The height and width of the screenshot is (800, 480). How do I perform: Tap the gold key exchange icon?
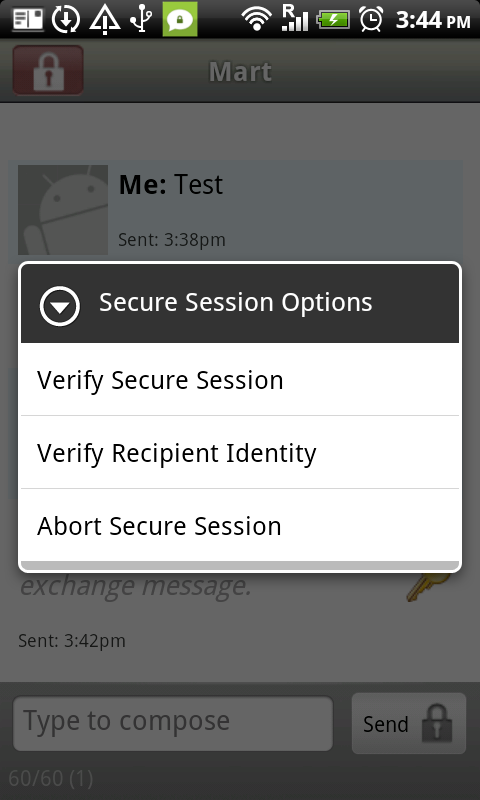click(428, 587)
